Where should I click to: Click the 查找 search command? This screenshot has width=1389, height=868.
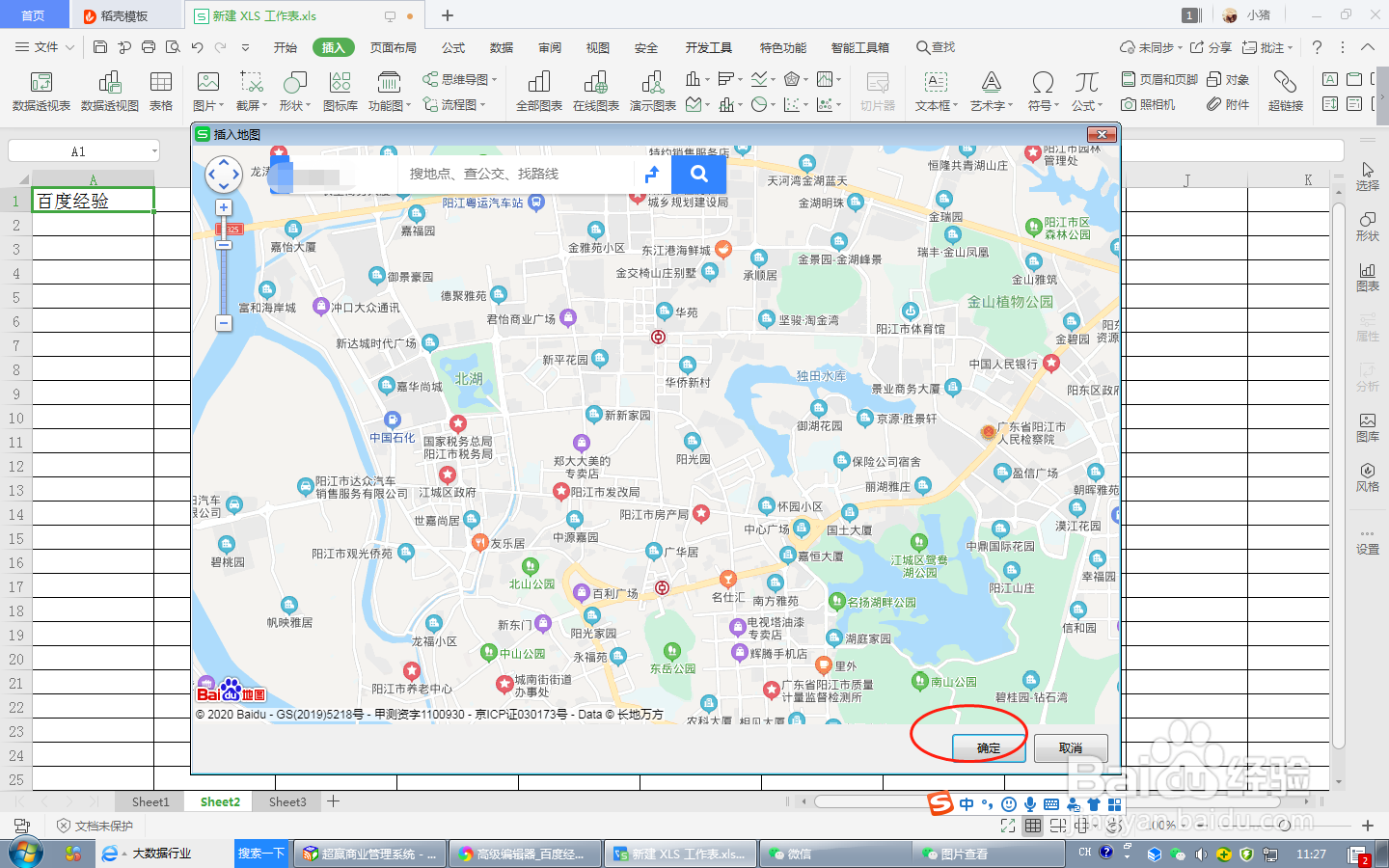pyautogui.click(x=936, y=47)
